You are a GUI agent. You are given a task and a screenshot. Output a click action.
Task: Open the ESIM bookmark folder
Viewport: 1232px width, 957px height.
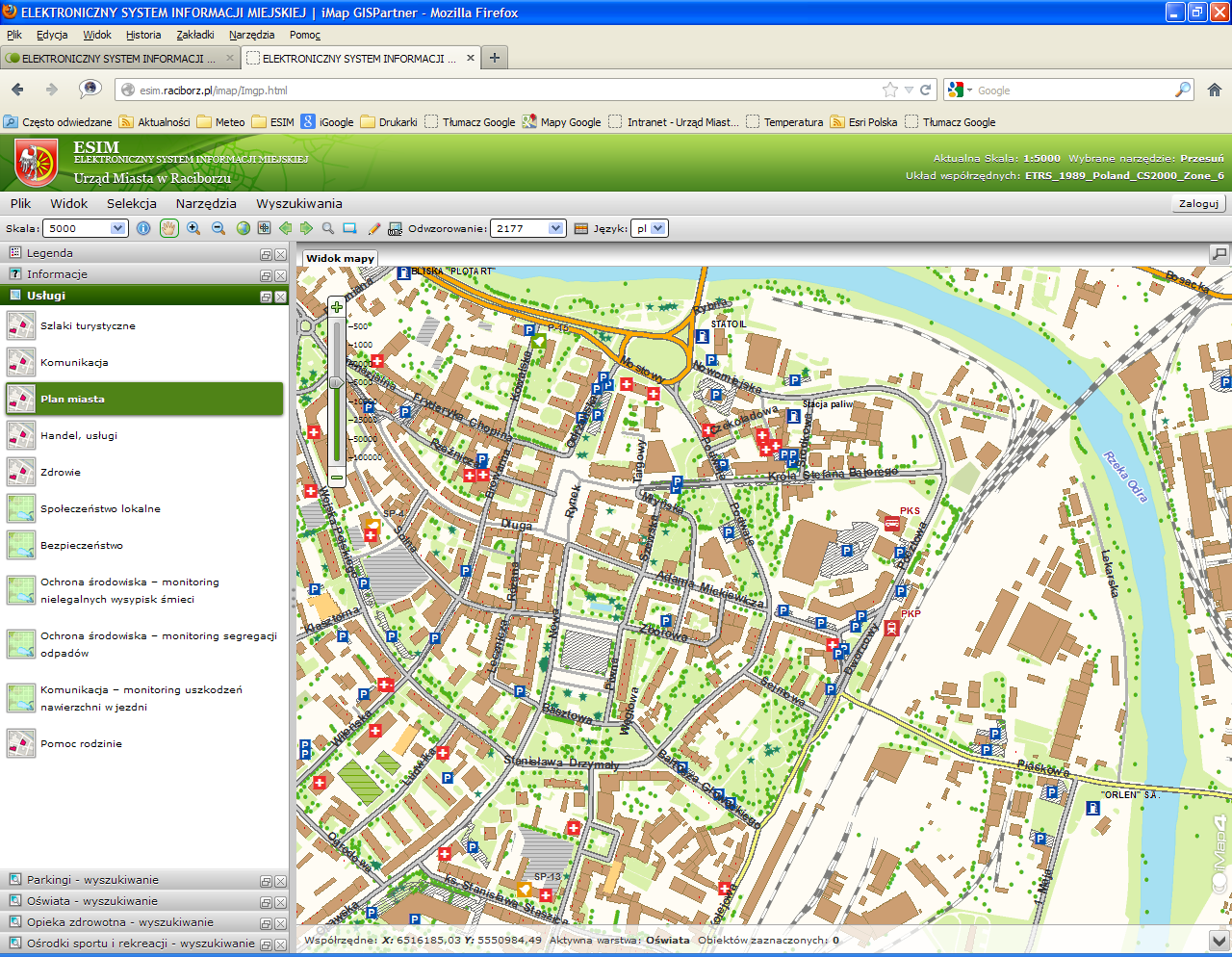tap(272, 122)
